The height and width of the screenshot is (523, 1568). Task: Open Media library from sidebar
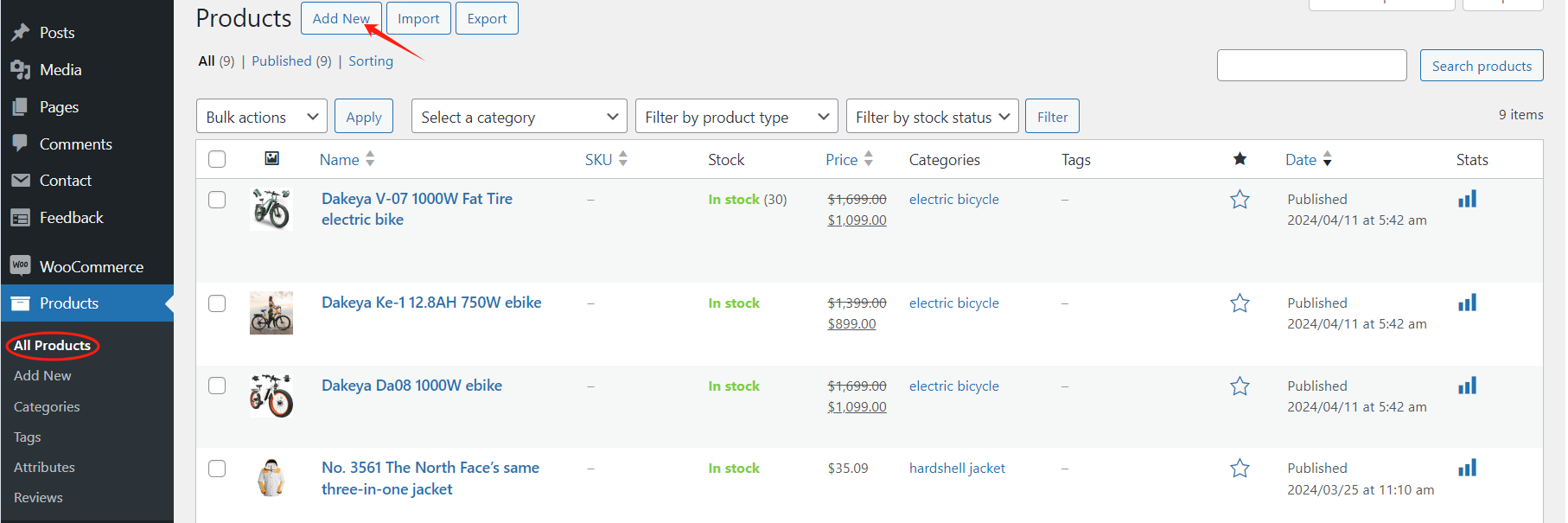tap(61, 70)
